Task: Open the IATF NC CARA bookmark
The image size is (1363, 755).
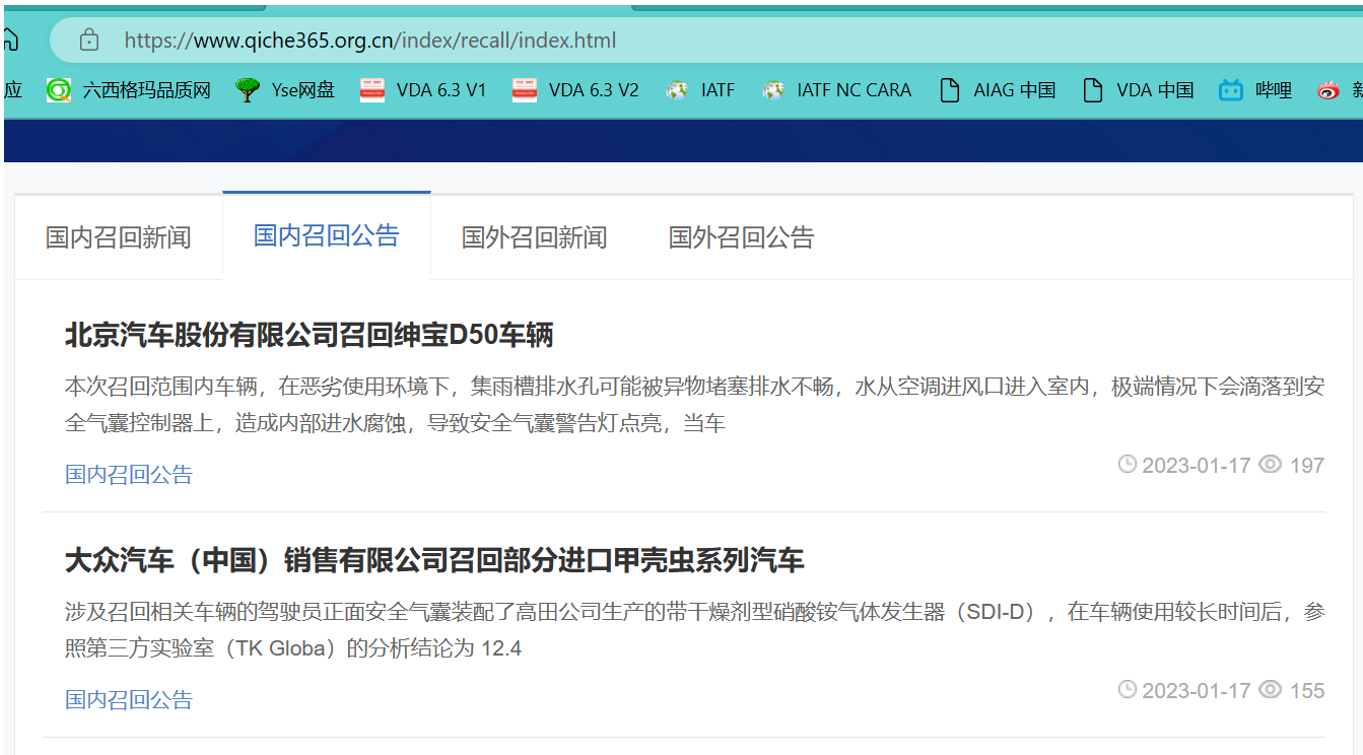Action: click(836, 90)
